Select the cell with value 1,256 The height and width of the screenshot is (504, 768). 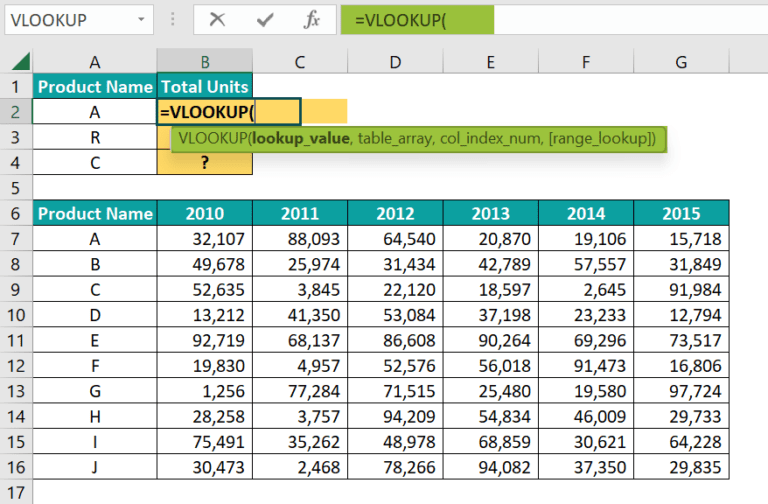(205, 391)
